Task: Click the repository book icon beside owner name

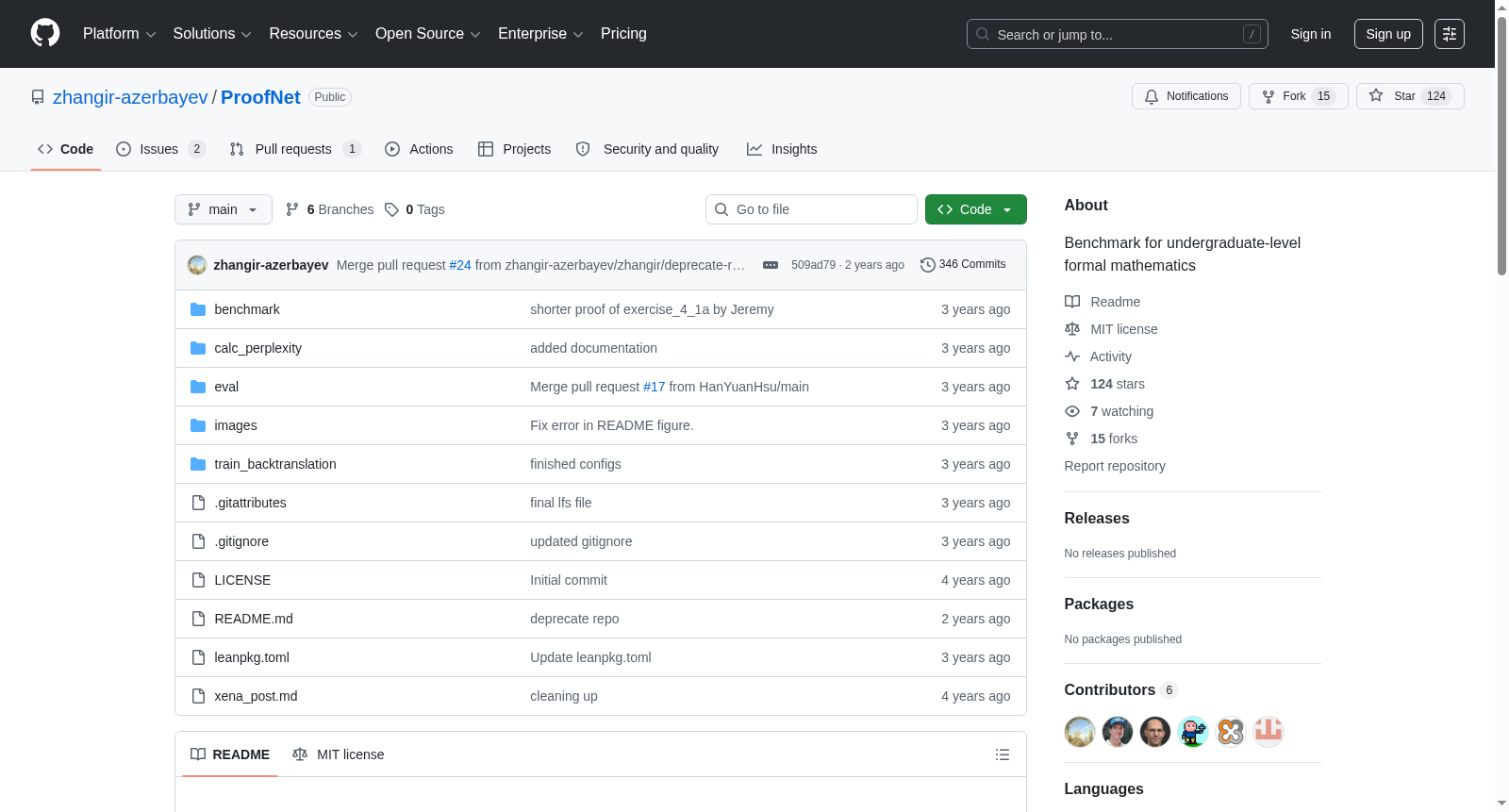Action: pos(38,97)
